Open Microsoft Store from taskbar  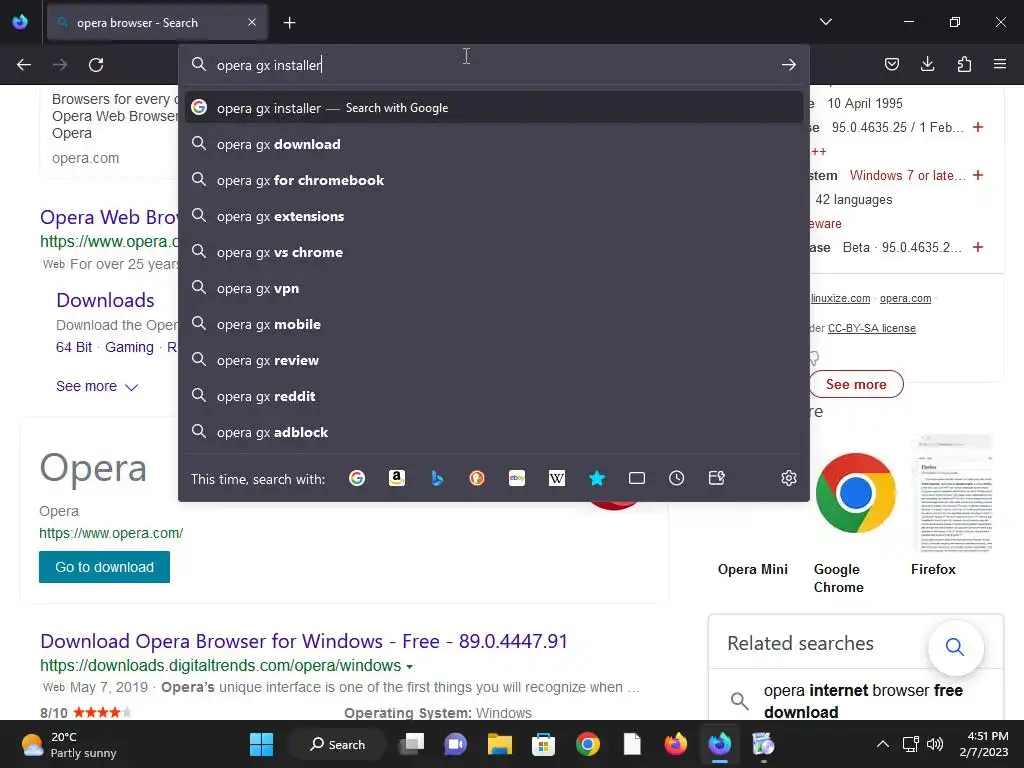543,744
